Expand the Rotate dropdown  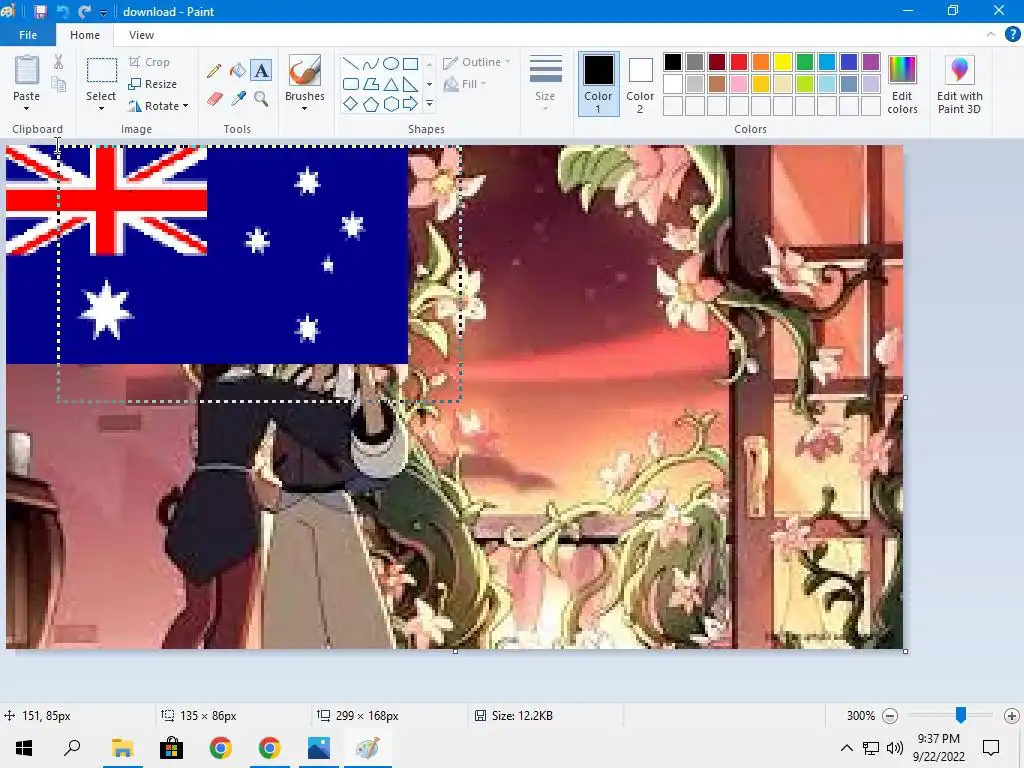(185, 106)
